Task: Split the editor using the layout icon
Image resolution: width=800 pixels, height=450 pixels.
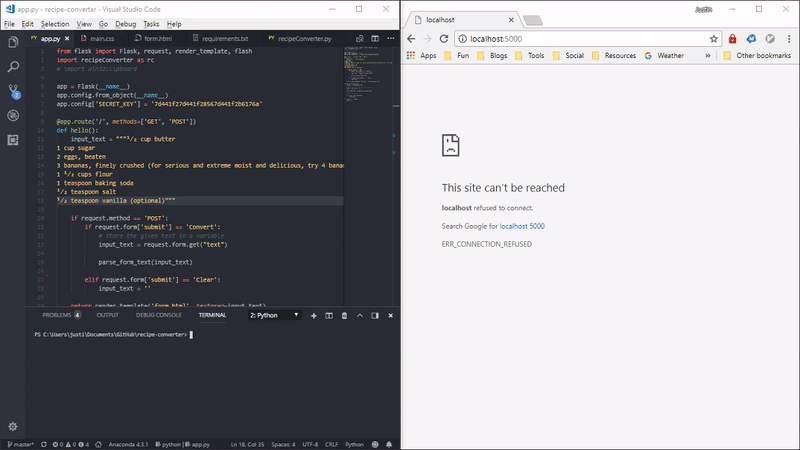Action: 374,38
